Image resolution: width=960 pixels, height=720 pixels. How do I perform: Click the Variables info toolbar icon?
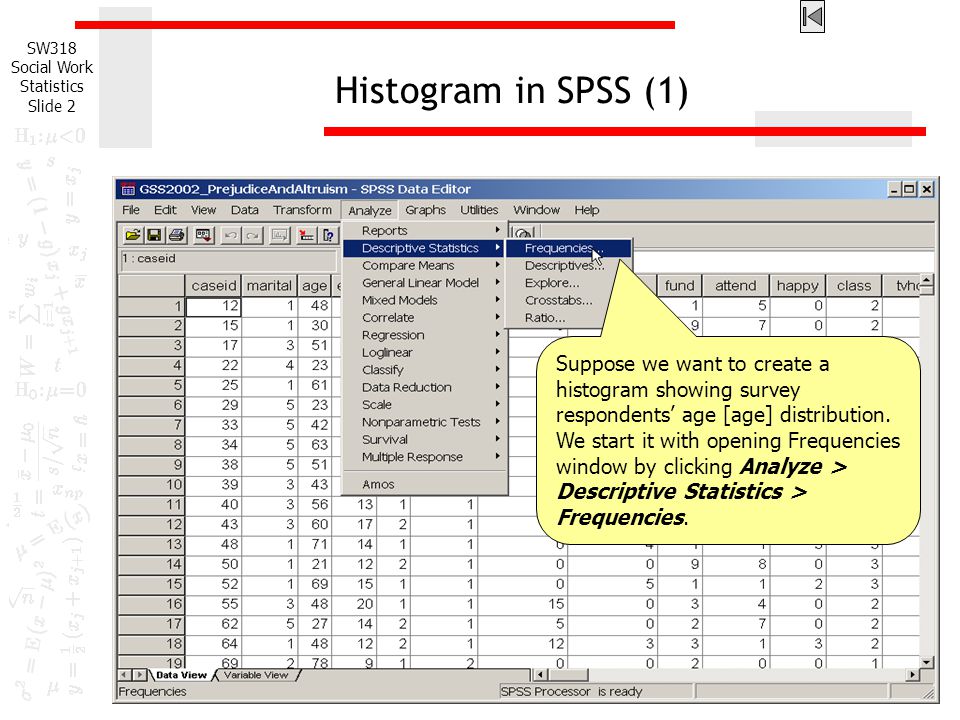pos(328,235)
